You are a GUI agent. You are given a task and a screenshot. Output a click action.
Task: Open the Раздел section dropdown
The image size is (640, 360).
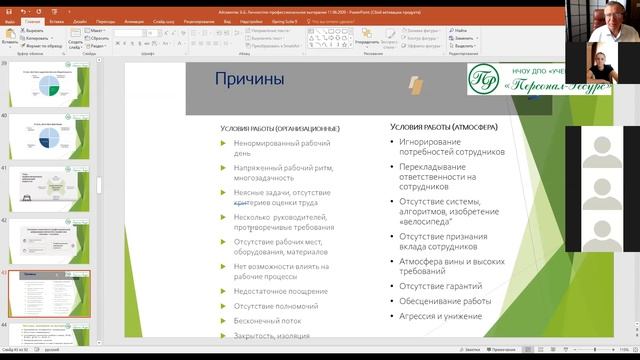tap(96, 46)
